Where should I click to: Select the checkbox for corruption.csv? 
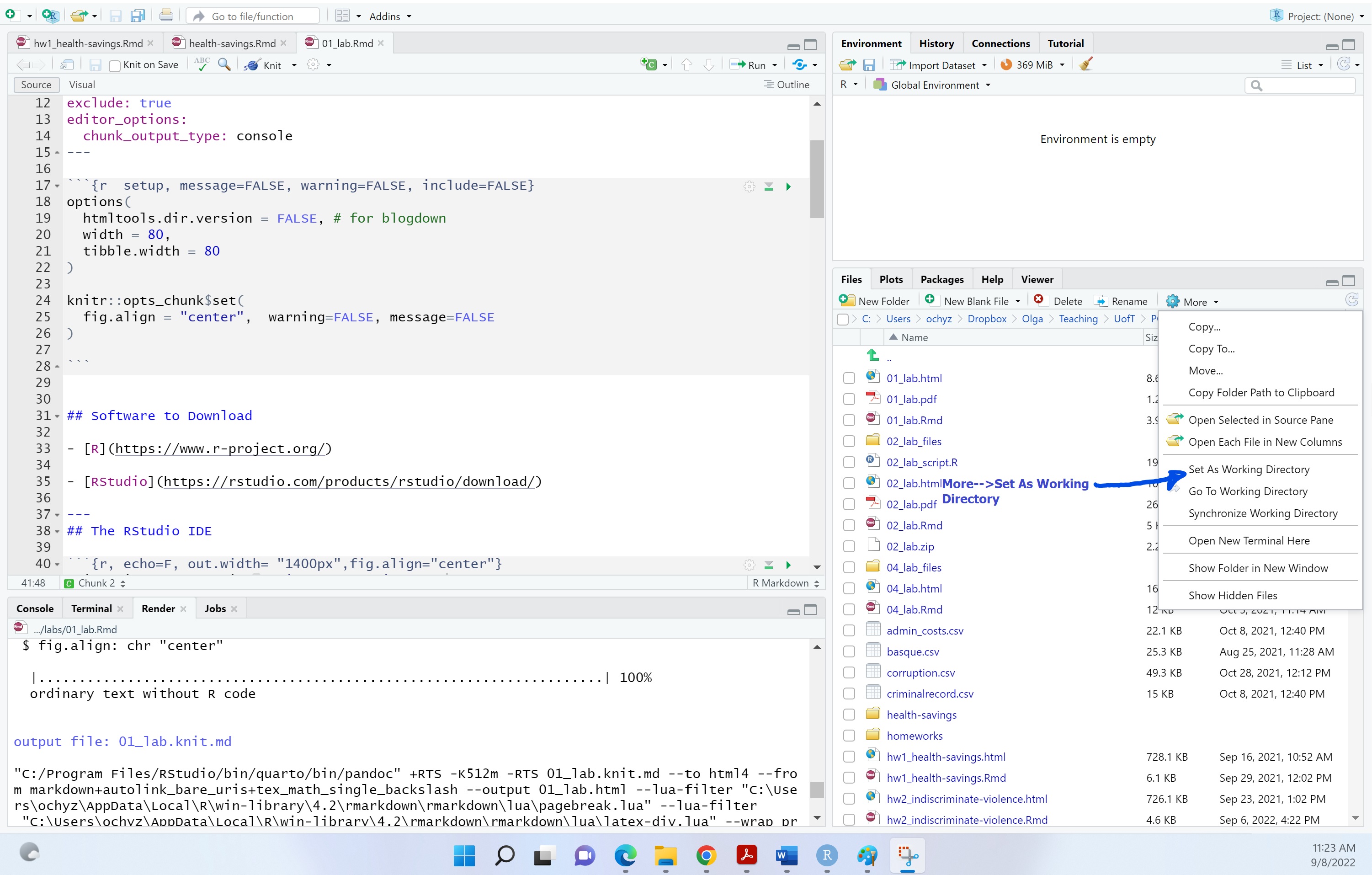849,672
